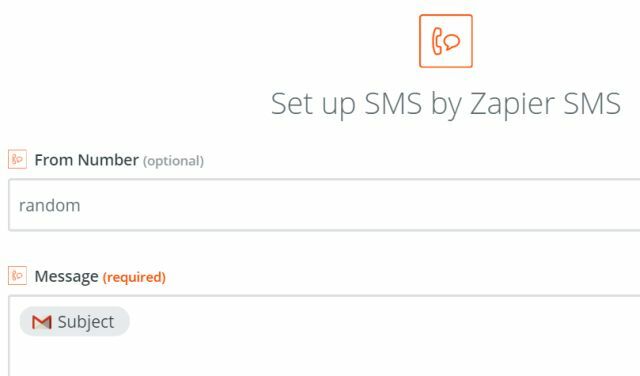
Task: Click the Message field label
Action: pyautogui.click(x=67, y=276)
